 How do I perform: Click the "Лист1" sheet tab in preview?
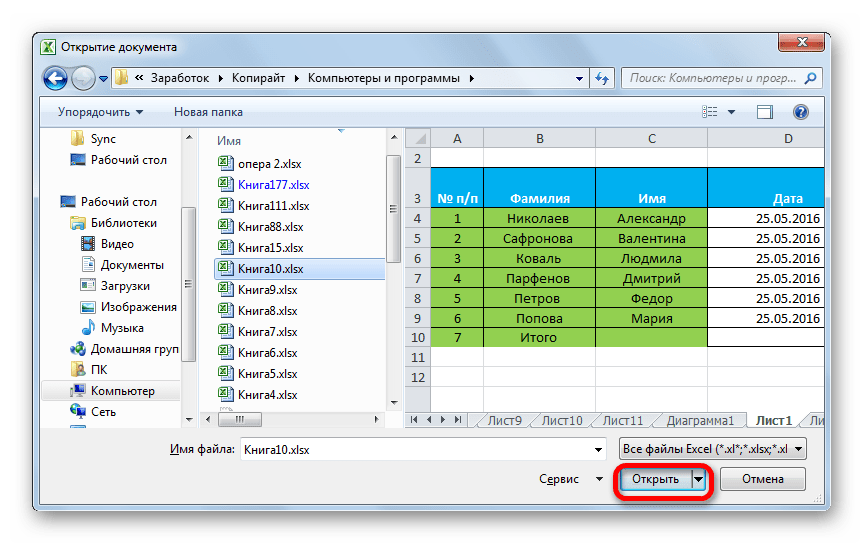tap(774, 421)
